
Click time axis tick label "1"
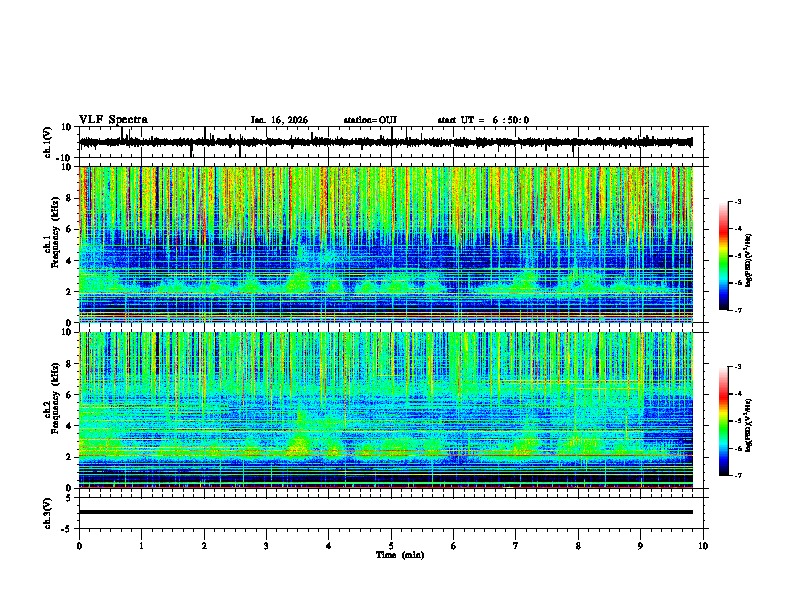point(141,546)
